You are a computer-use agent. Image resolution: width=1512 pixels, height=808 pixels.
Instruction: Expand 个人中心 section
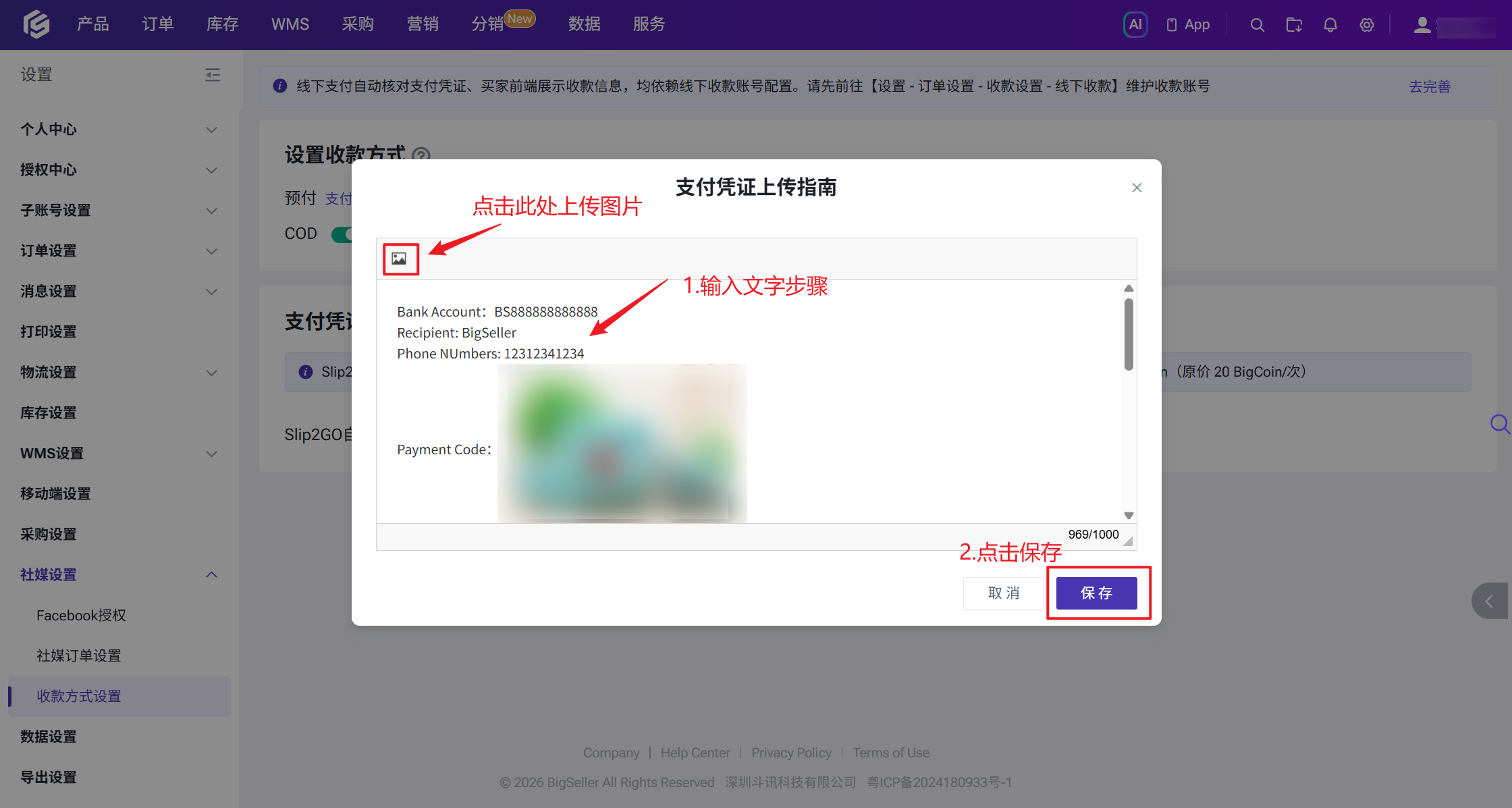pyautogui.click(x=211, y=130)
